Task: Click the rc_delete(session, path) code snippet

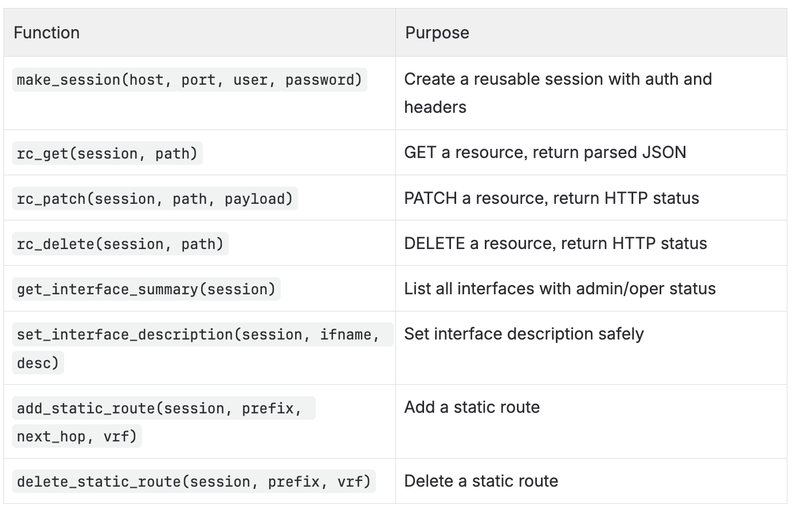Action: 120,244
